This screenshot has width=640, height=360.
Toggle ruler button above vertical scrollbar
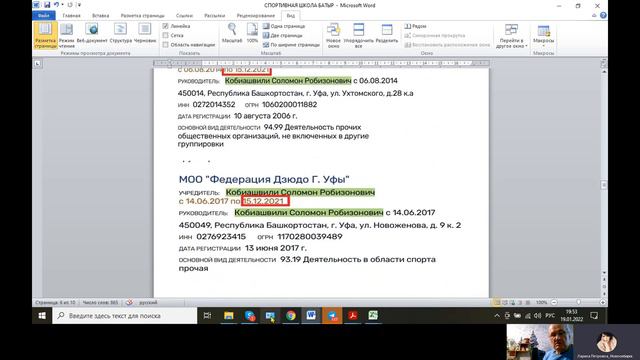pyautogui.click(x=604, y=63)
